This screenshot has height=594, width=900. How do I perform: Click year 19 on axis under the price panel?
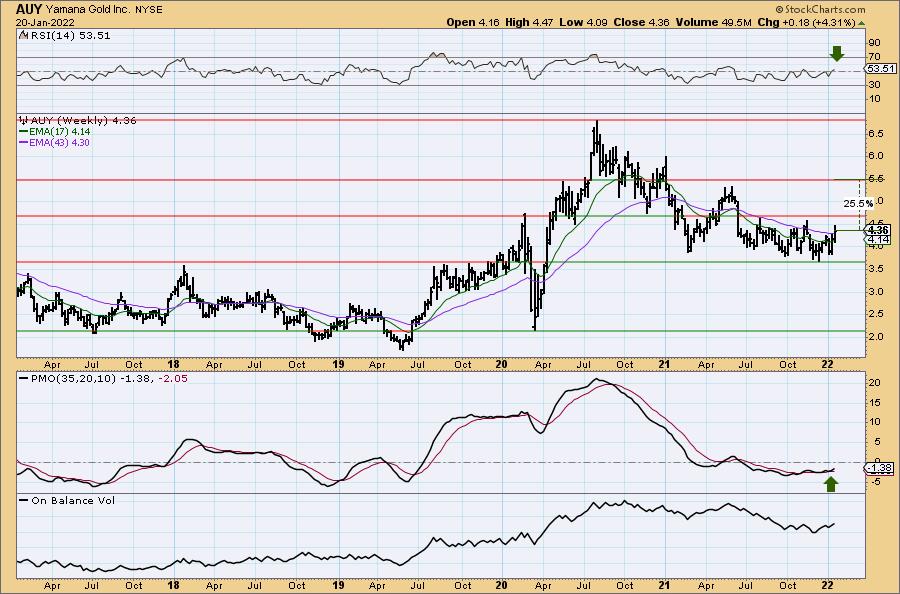[338, 364]
